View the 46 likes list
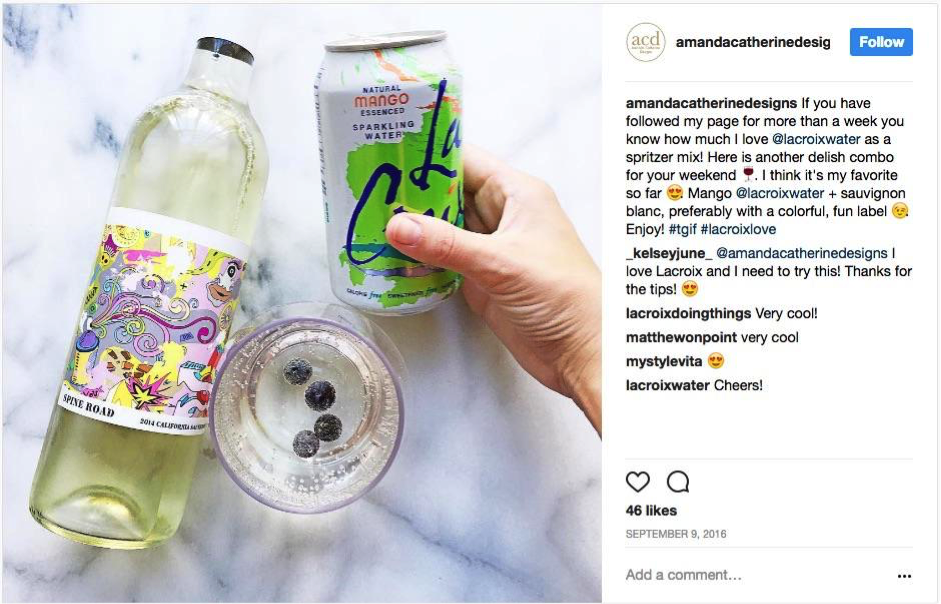 651,511
